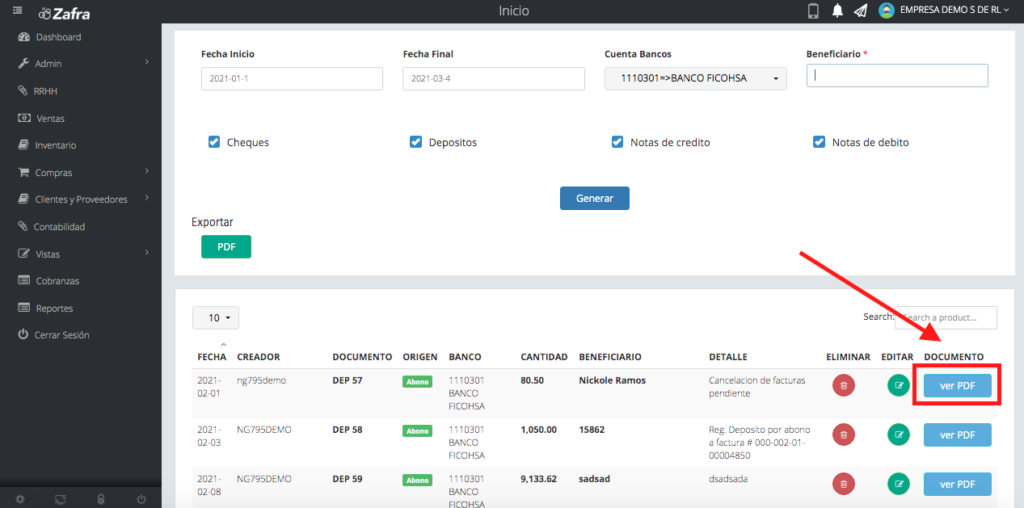The image size is (1024, 508).
Task: Click the table Search box
Action: point(946,317)
